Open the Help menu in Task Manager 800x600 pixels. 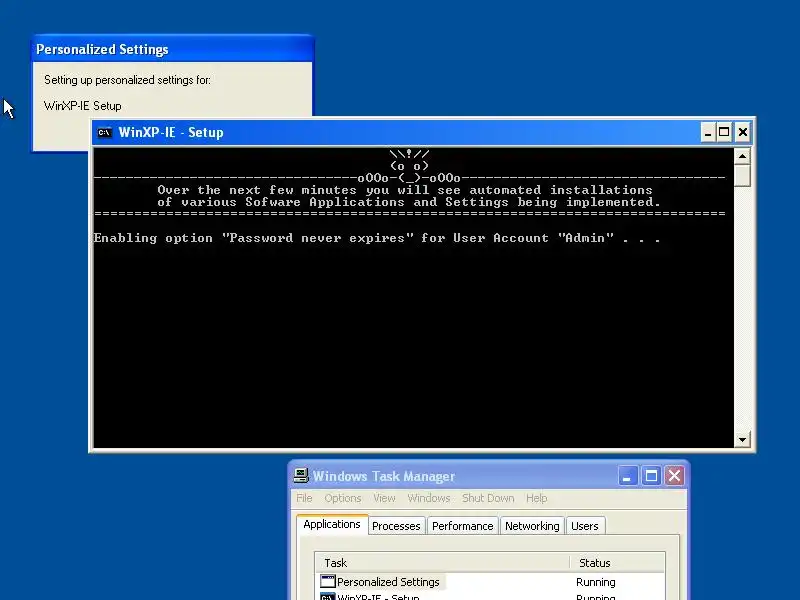point(536,498)
